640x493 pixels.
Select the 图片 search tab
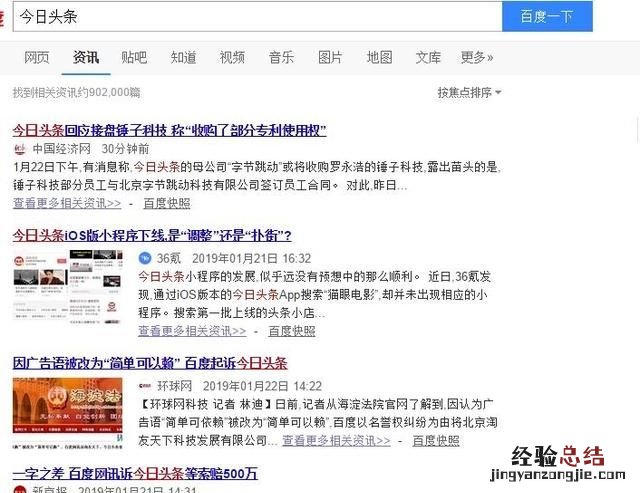click(x=330, y=57)
